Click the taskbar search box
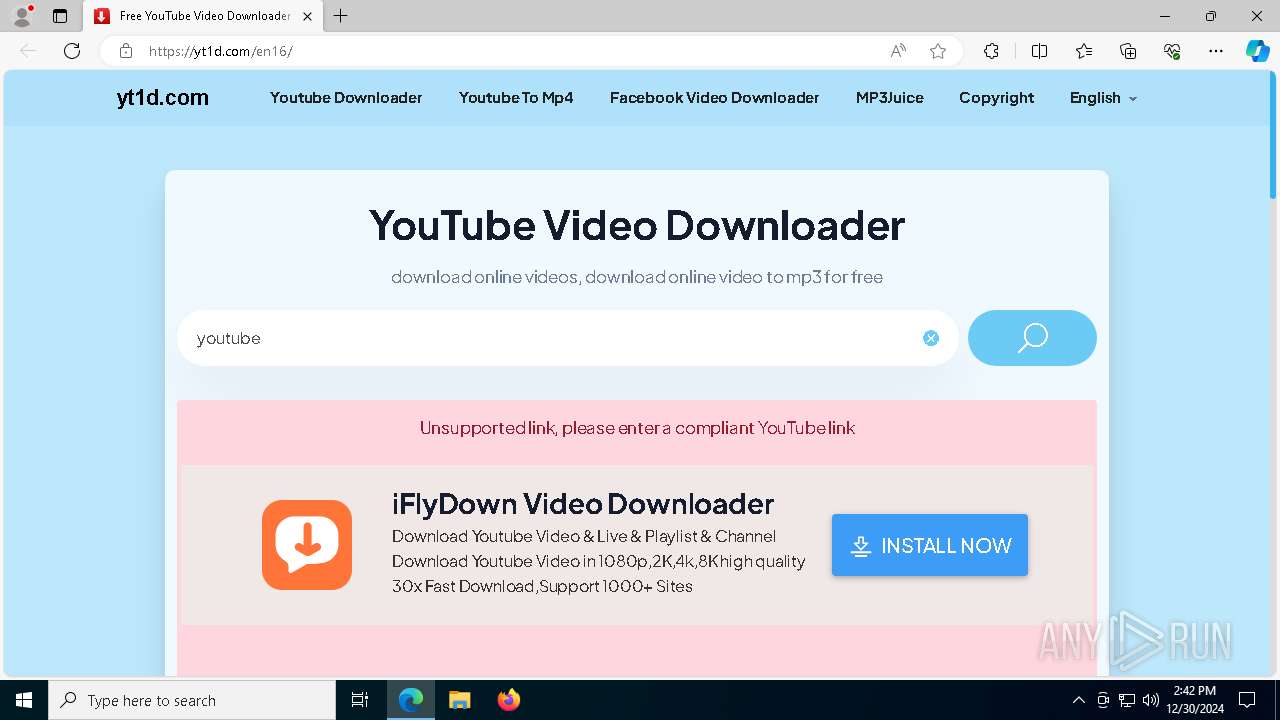 coord(192,700)
